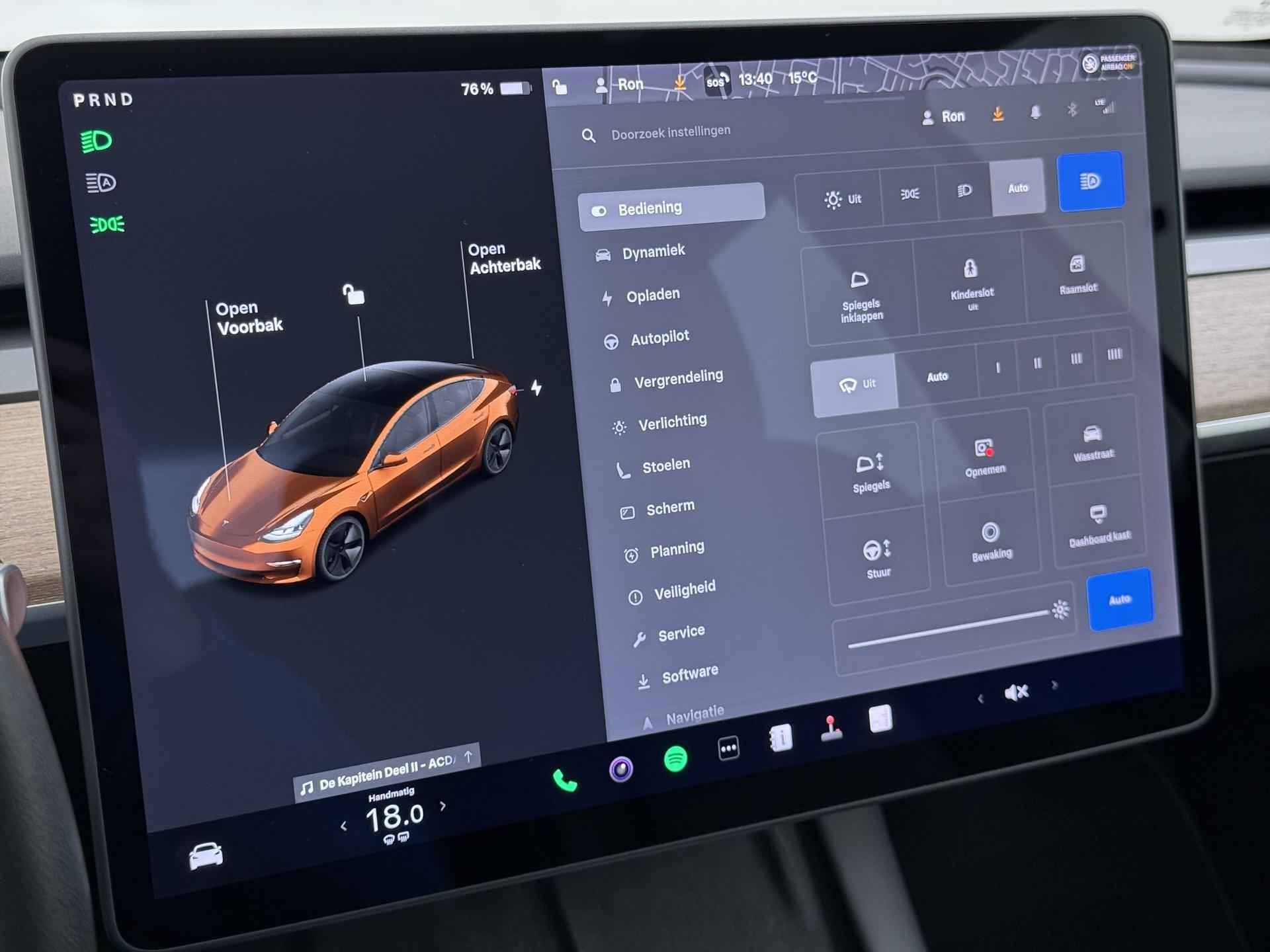Image resolution: width=1270 pixels, height=952 pixels.
Task: Click the Doorzoek instellingen search field
Action: (x=671, y=132)
